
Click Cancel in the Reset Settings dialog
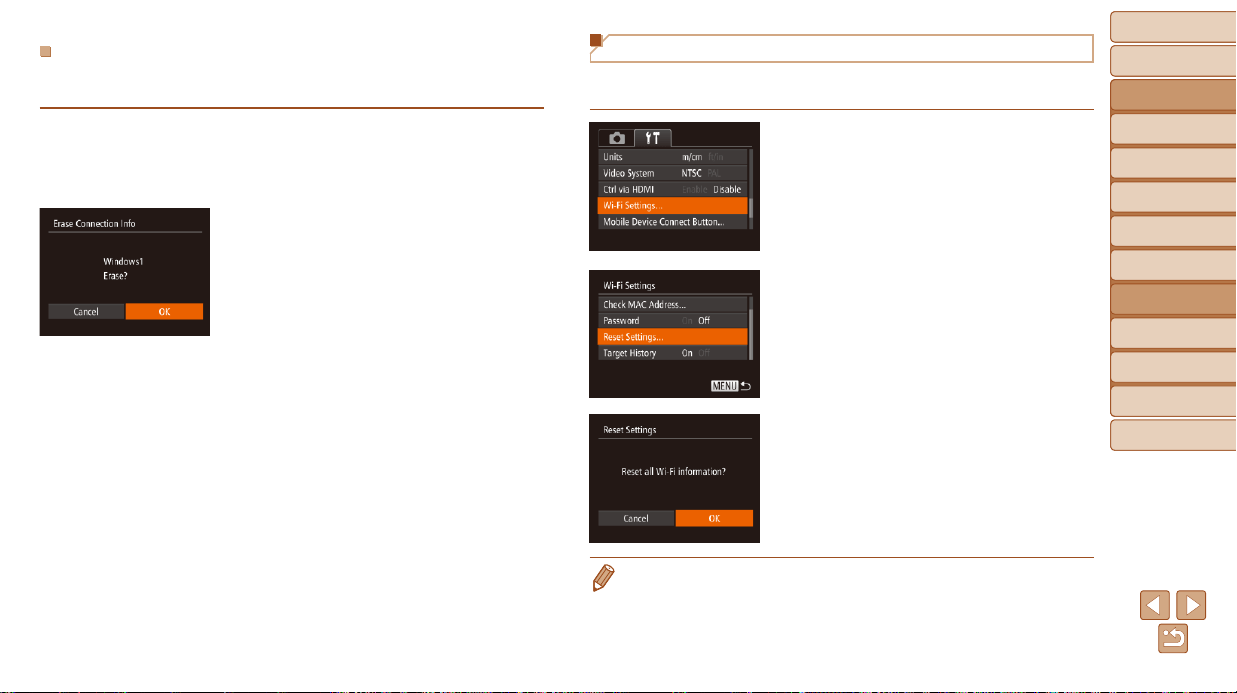click(x=636, y=518)
